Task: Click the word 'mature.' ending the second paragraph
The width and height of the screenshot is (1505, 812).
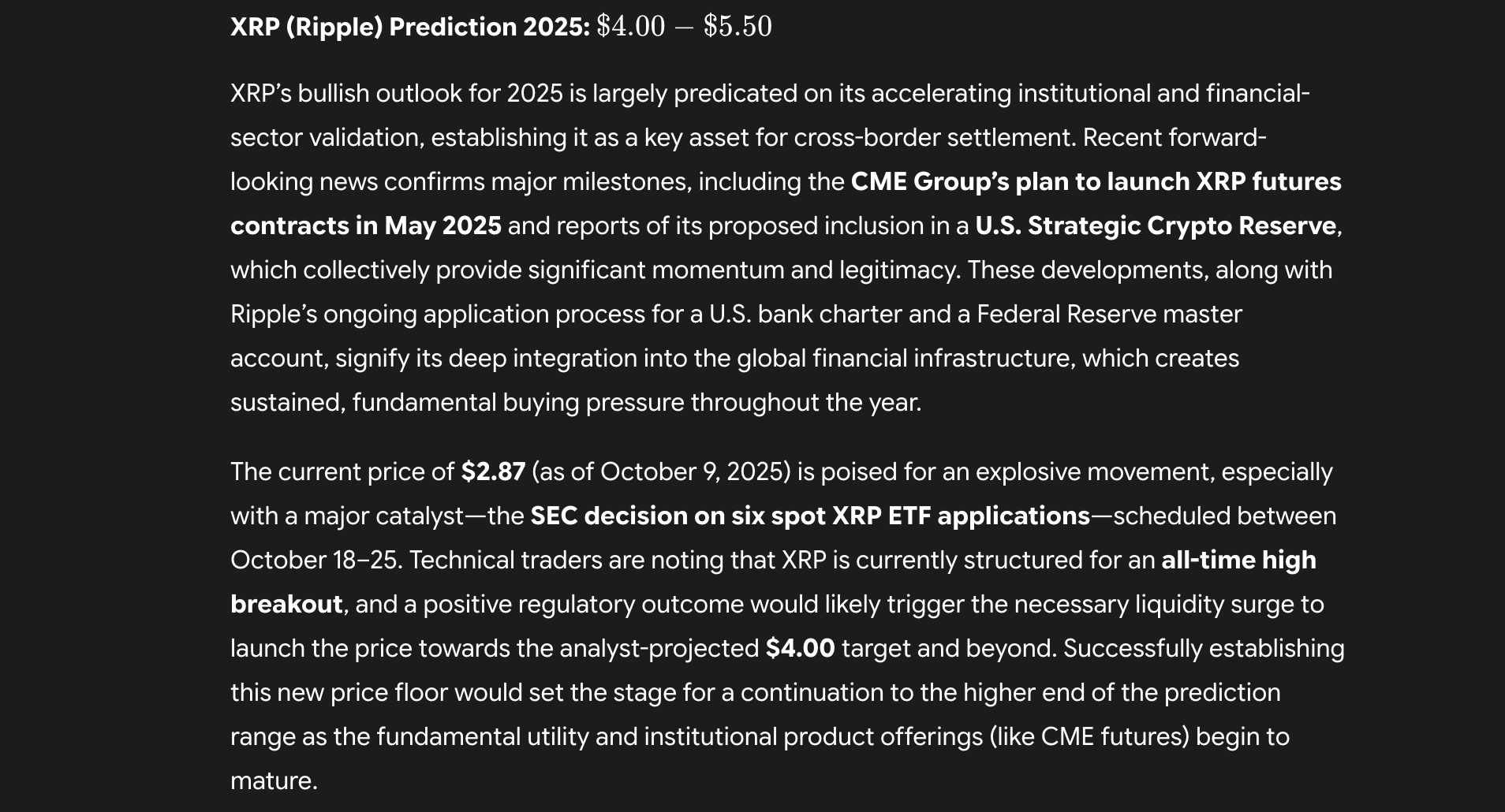Action: coord(274,781)
